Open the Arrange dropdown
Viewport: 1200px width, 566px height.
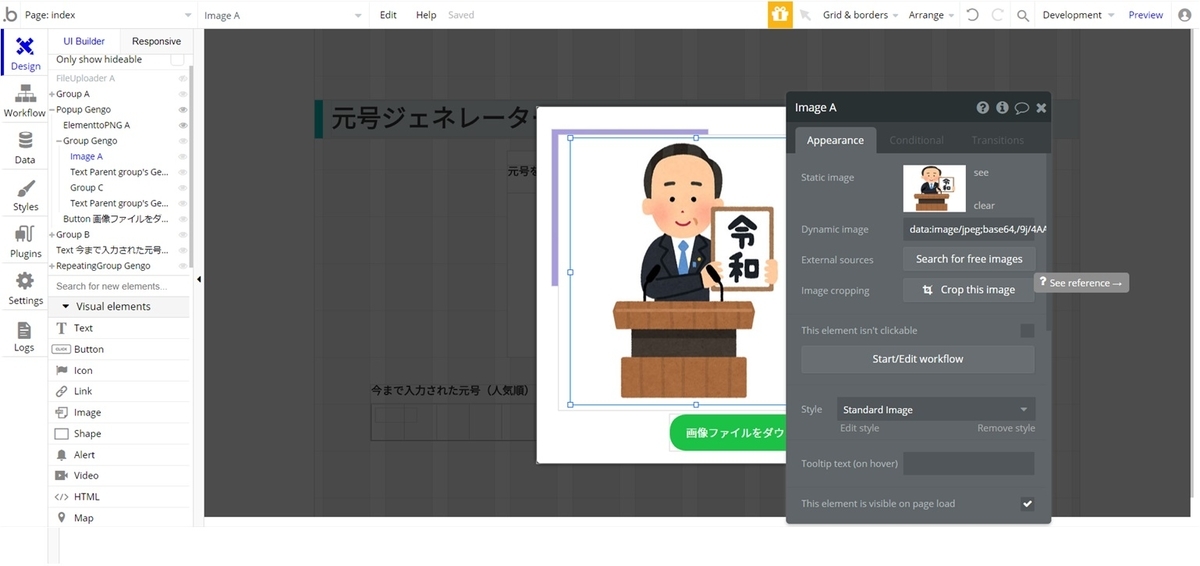(x=931, y=15)
